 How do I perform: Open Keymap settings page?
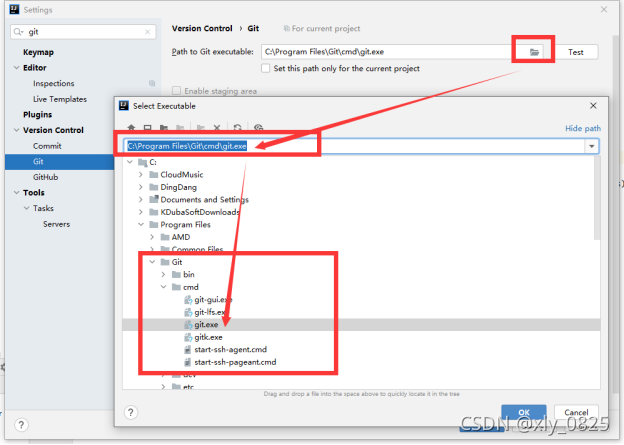coord(38,52)
